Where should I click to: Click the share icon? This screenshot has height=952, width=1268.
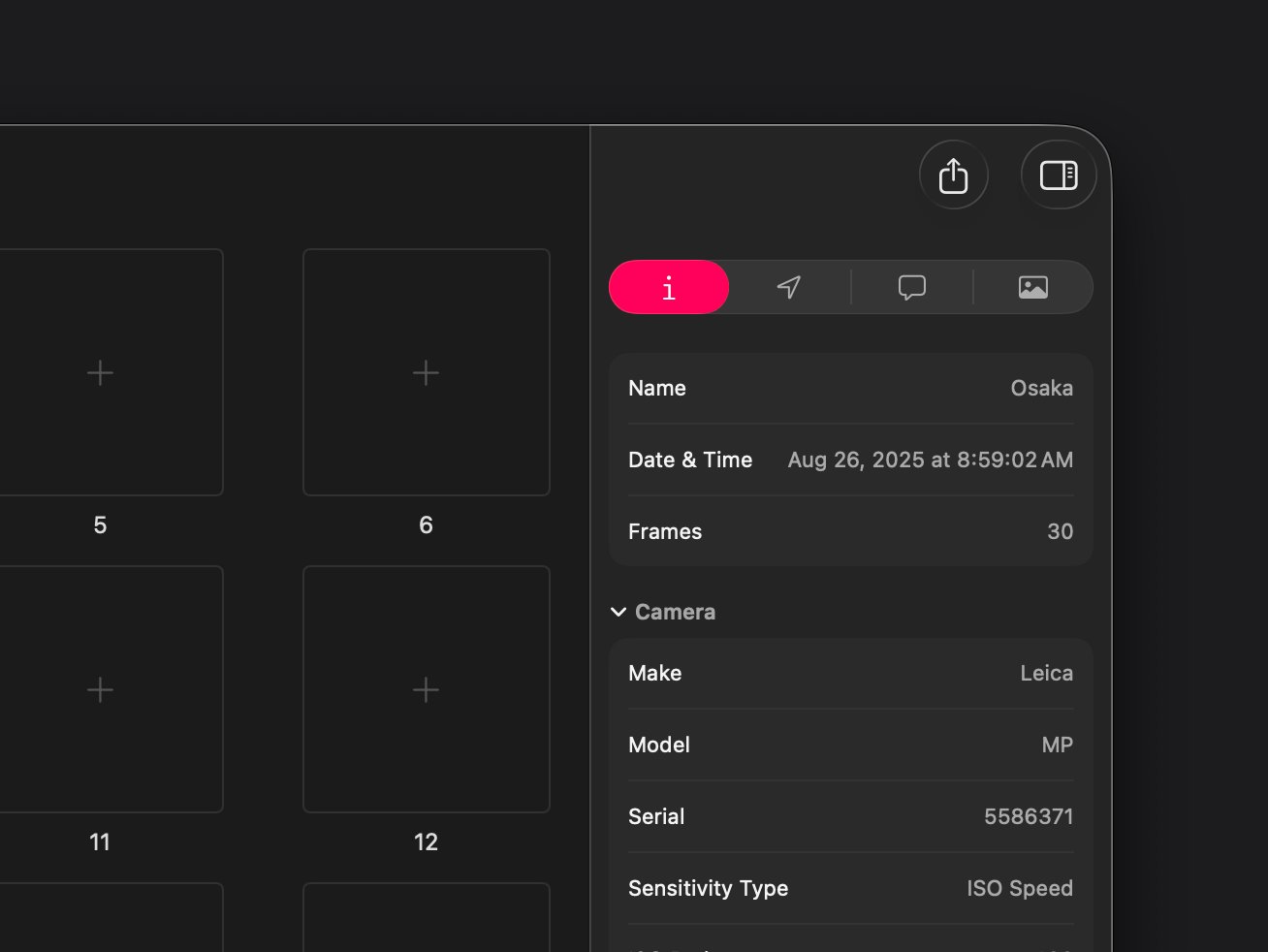click(953, 175)
